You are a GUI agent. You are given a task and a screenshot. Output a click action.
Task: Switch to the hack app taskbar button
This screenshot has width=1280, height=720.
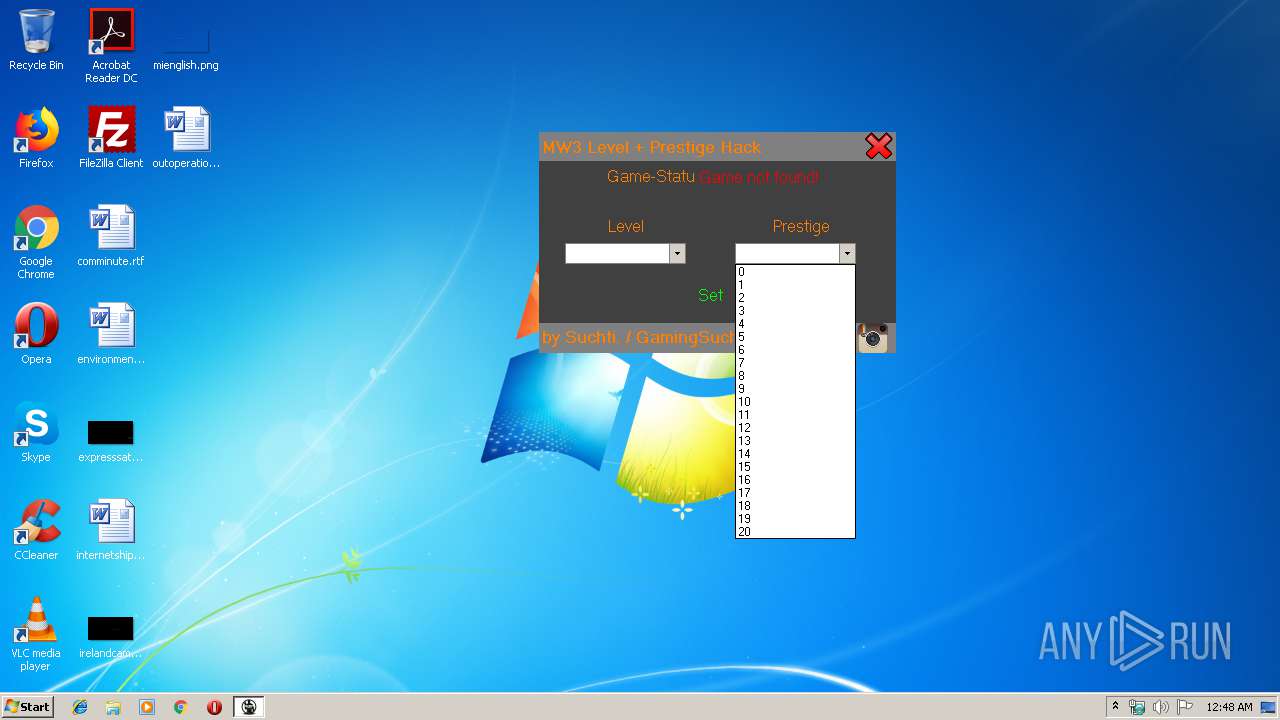249,707
